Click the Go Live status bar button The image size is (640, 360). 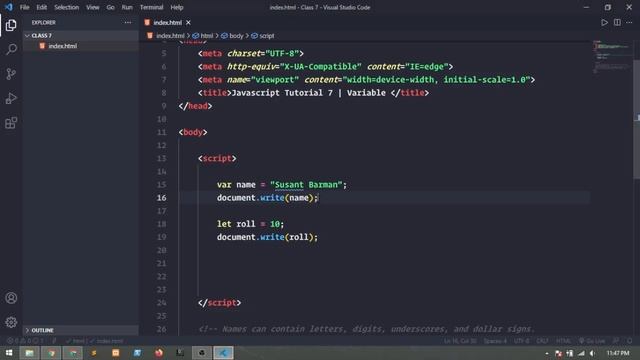point(592,341)
